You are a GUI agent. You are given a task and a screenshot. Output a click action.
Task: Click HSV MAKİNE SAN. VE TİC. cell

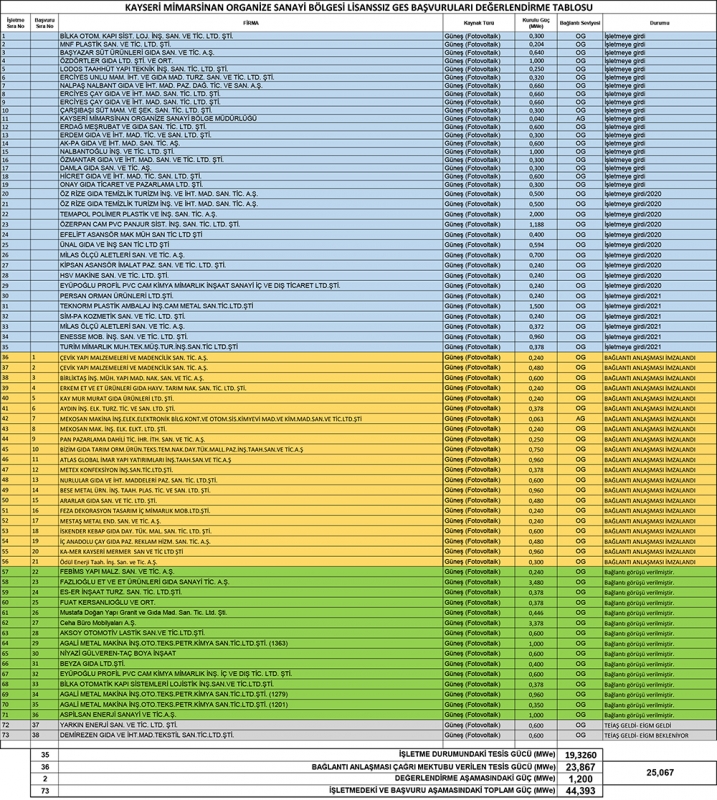click(x=251, y=276)
